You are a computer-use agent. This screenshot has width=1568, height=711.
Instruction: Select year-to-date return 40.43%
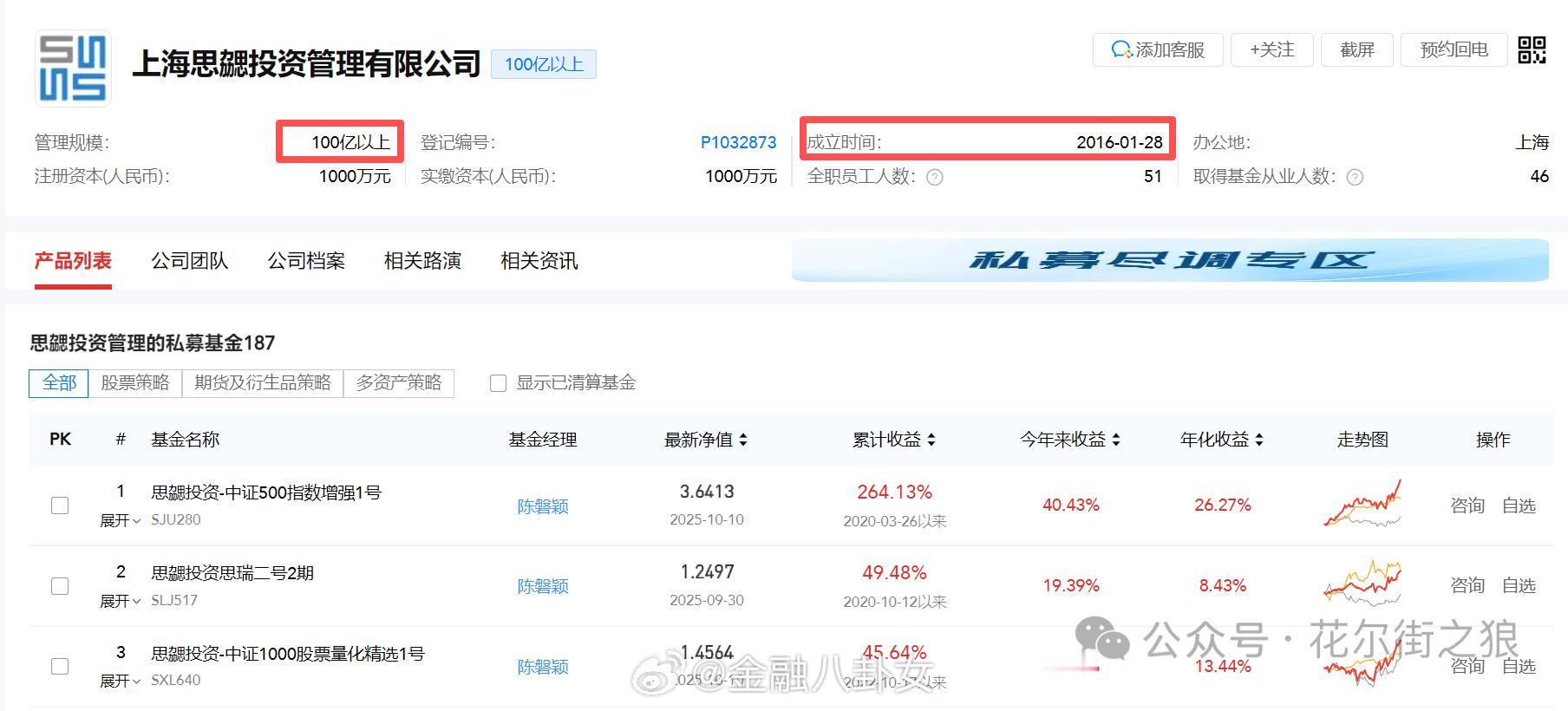click(1071, 505)
